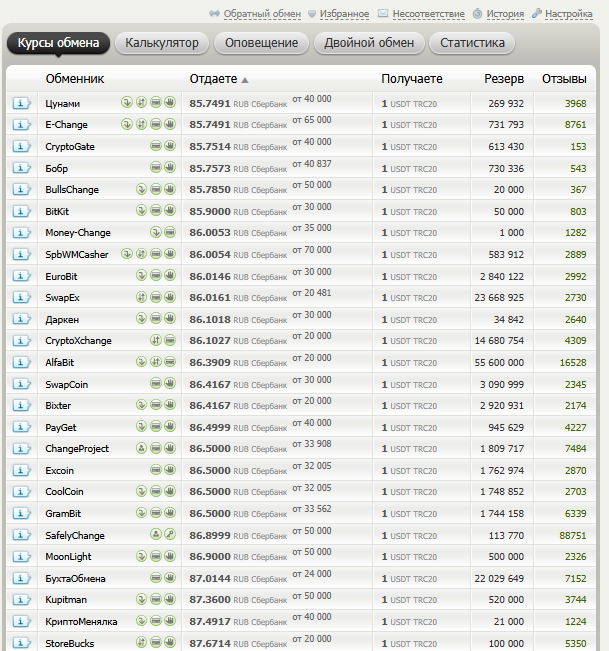Viewport: 609px width, 651px height.
Task: Click two-arrows icon in SwapEx row
Action: [x=142, y=297]
